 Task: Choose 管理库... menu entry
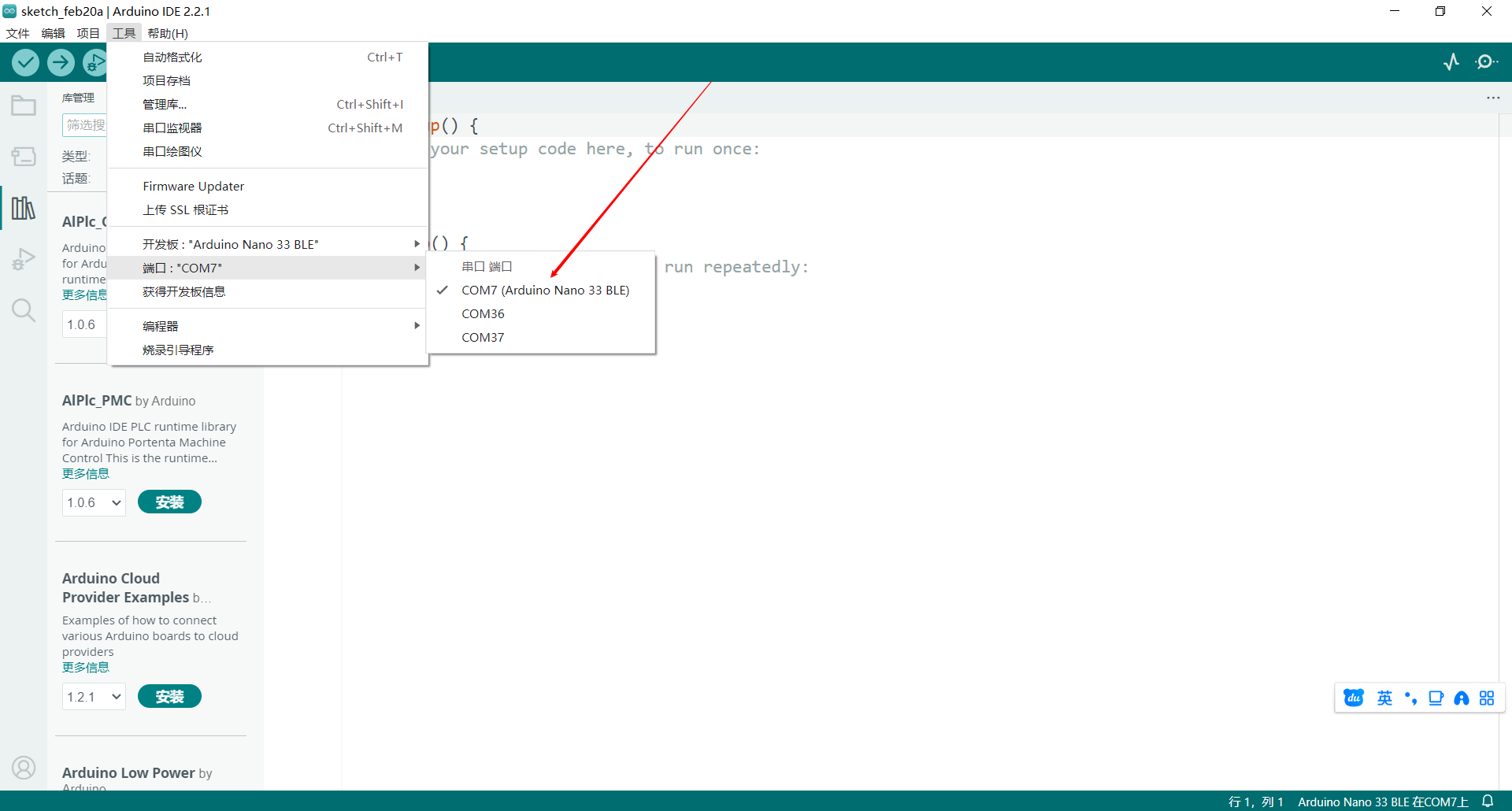tap(268, 104)
